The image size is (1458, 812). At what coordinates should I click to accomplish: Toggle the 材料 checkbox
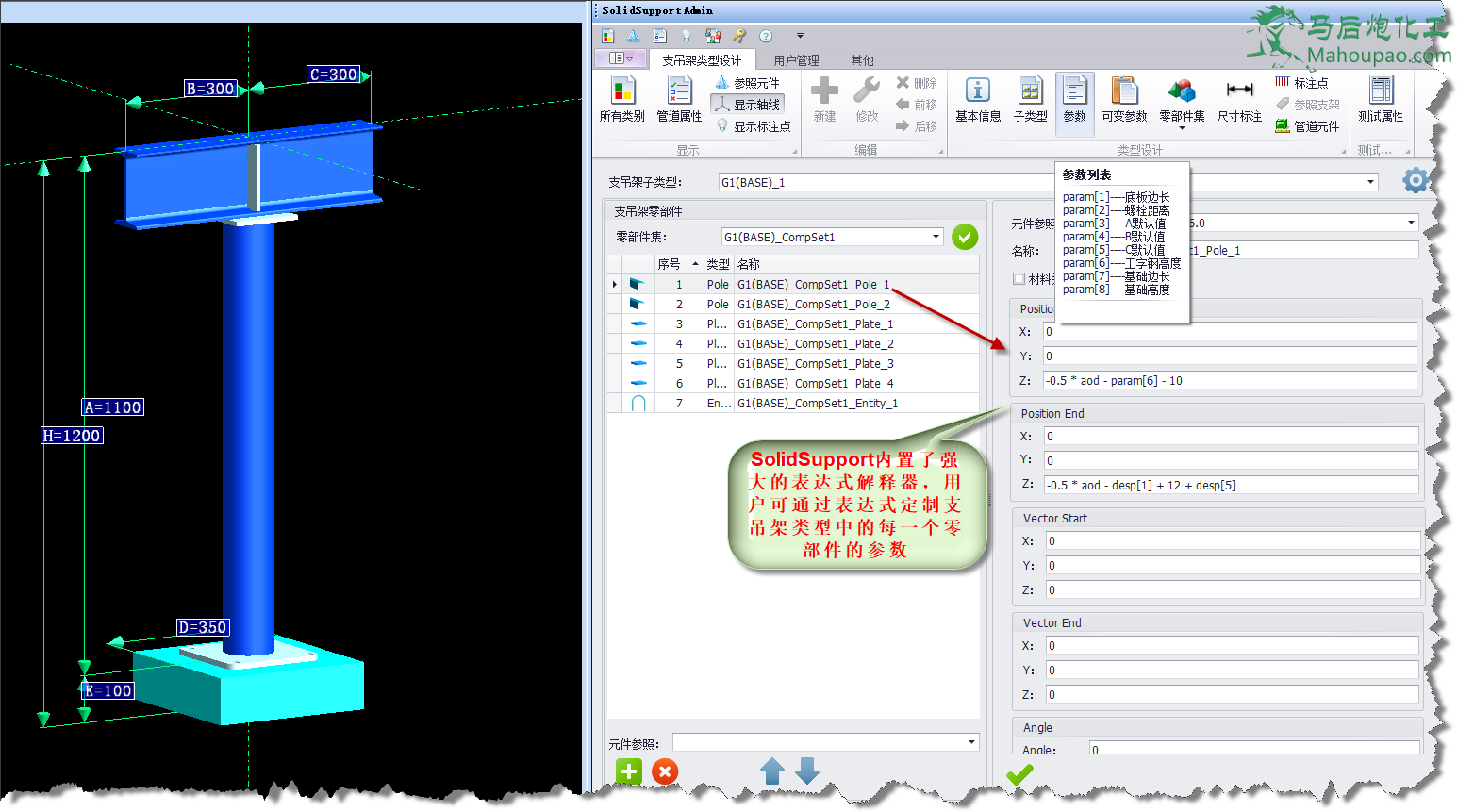[x=1019, y=278]
